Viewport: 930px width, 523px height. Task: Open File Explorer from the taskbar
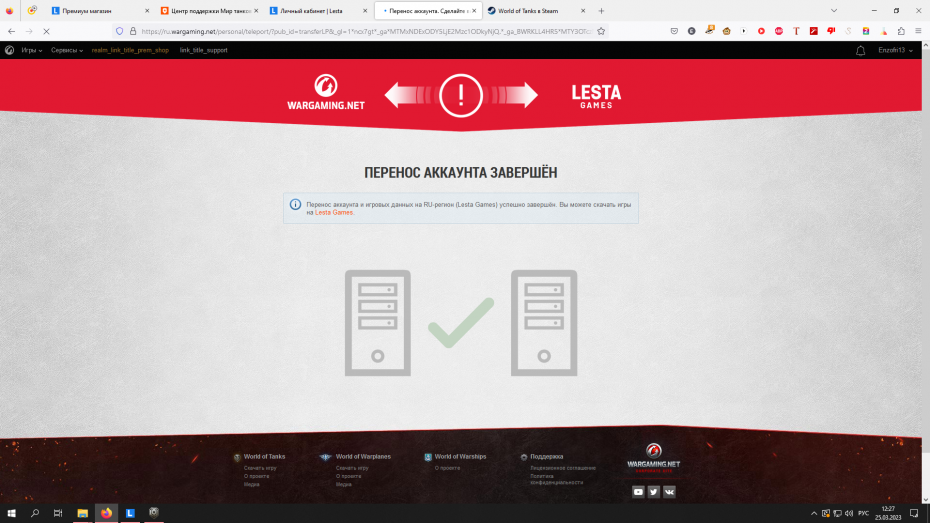(82, 513)
